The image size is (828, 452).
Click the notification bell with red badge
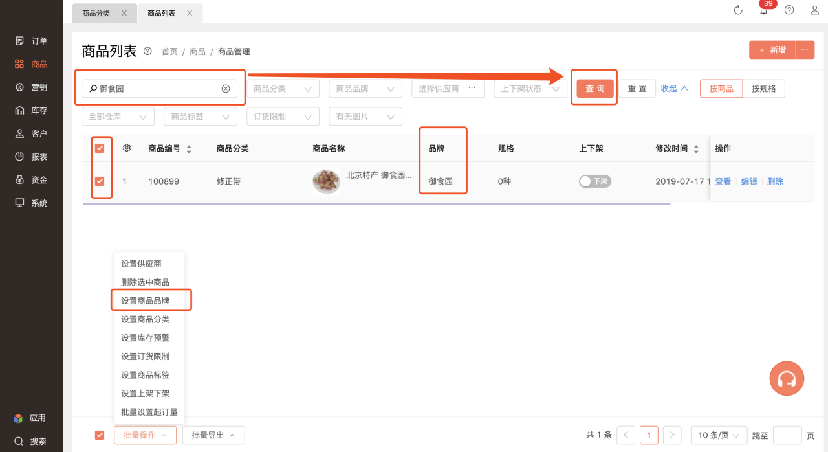click(765, 10)
